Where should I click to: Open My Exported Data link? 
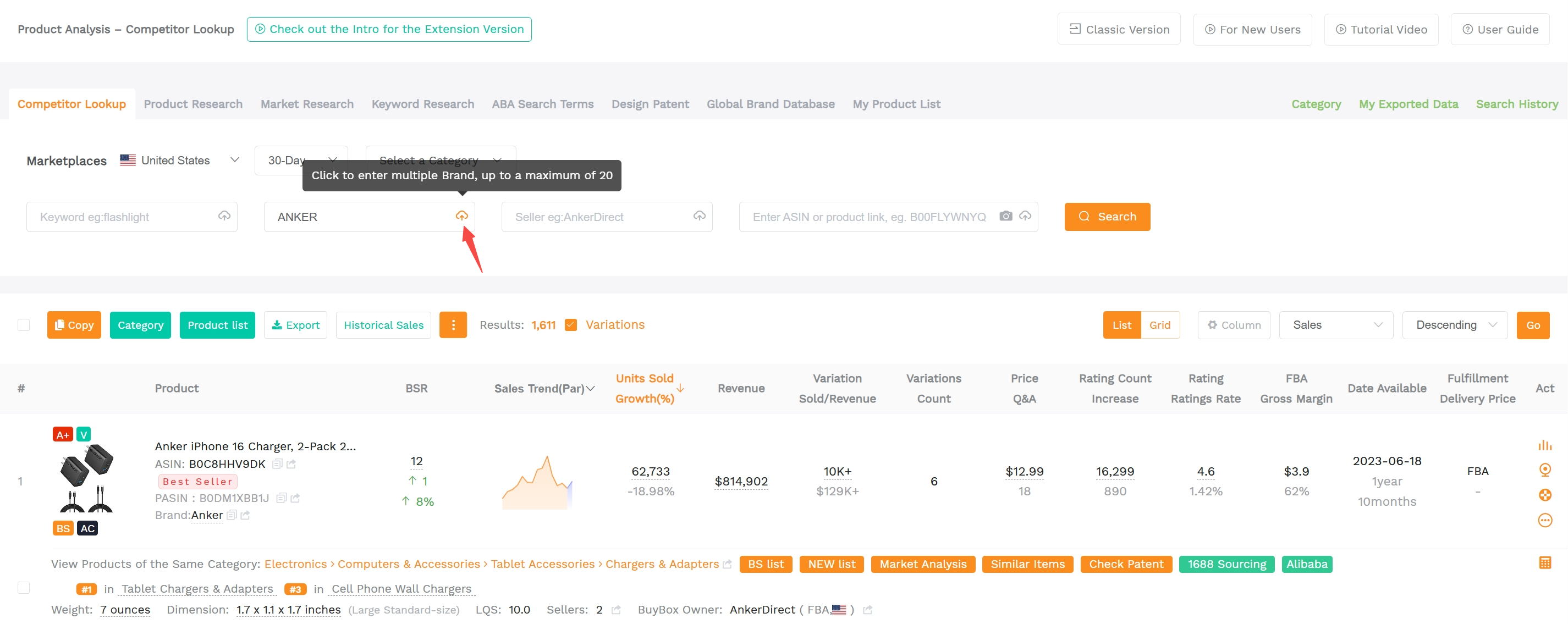[1408, 104]
